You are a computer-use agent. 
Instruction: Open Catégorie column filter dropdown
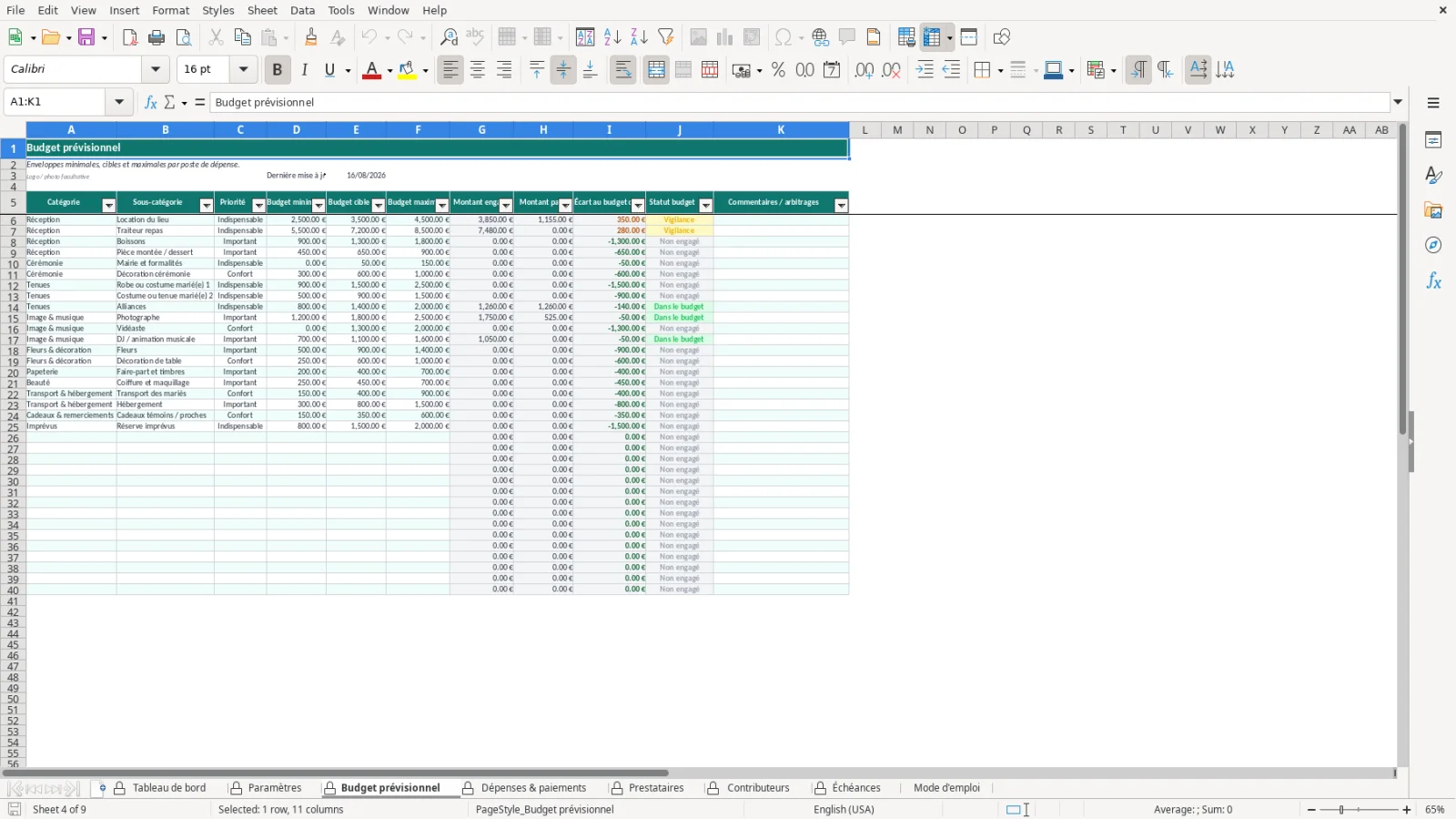pyautogui.click(x=108, y=206)
